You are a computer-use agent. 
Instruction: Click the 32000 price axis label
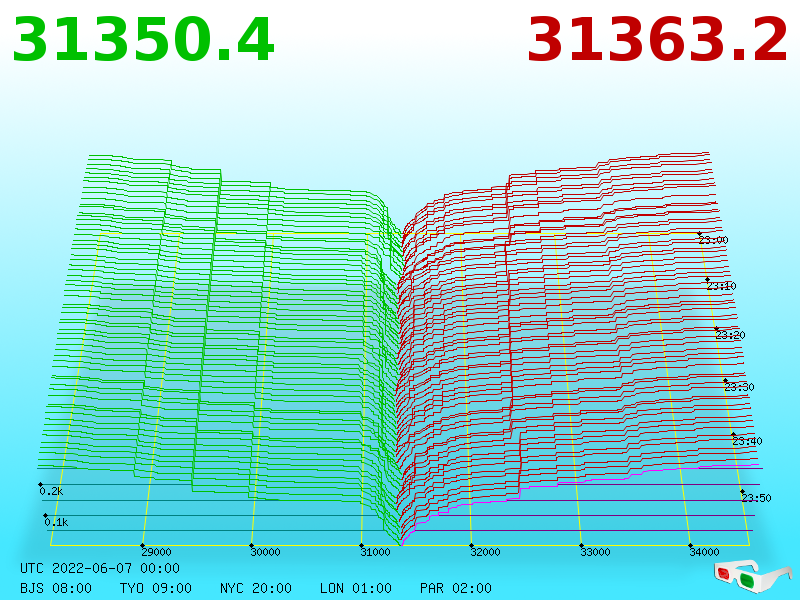click(x=485, y=552)
